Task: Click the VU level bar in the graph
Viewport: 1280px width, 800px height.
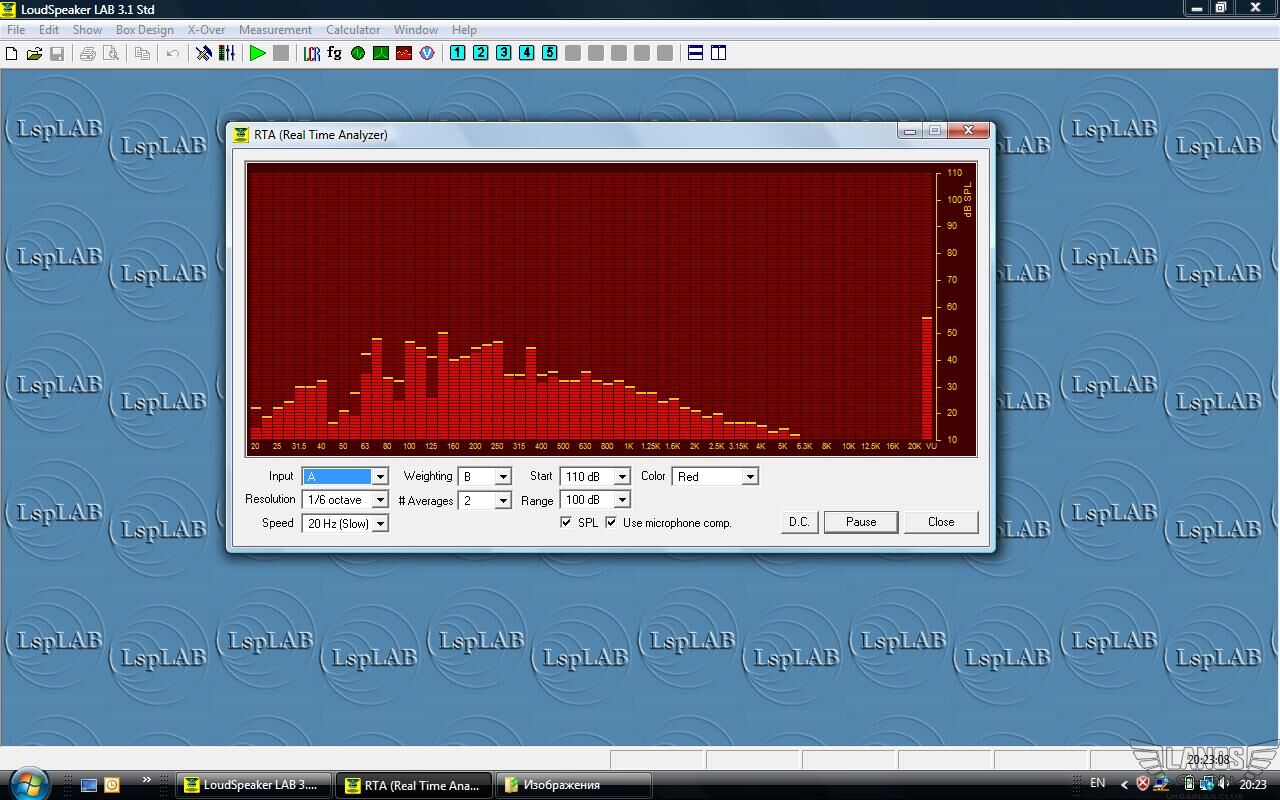Action: tap(927, 378)
